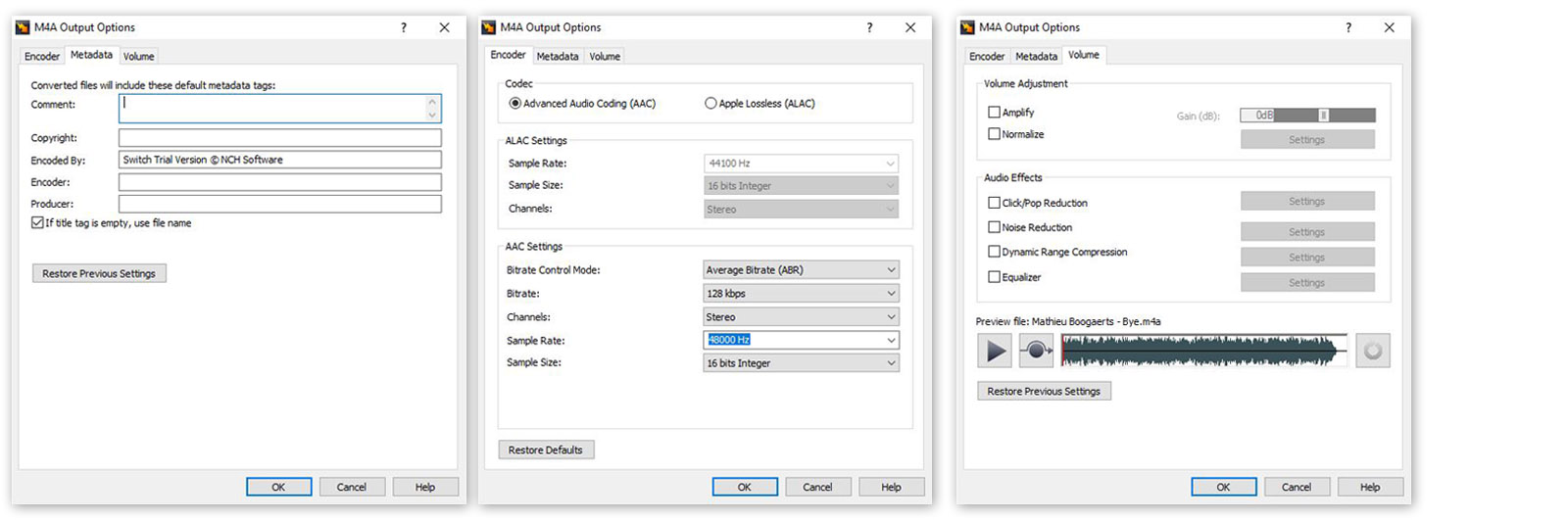Select Metadata tab in Metadata dialog
Viewport: 1568px width, 520px height.
pos(91,55)
